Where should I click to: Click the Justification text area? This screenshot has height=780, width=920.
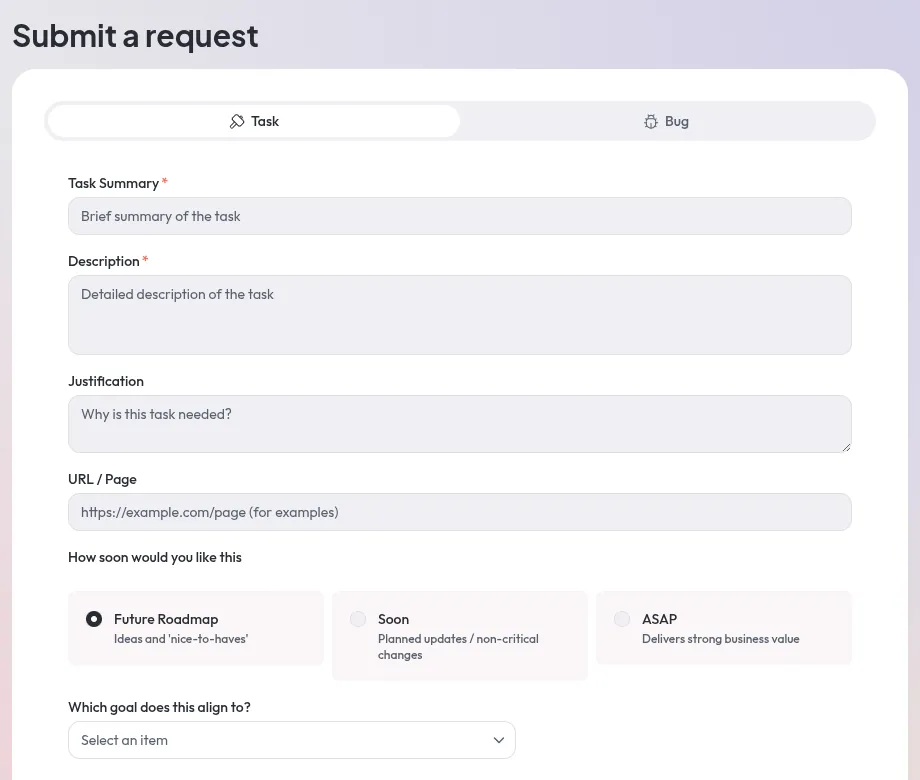[x=459, y=424]
